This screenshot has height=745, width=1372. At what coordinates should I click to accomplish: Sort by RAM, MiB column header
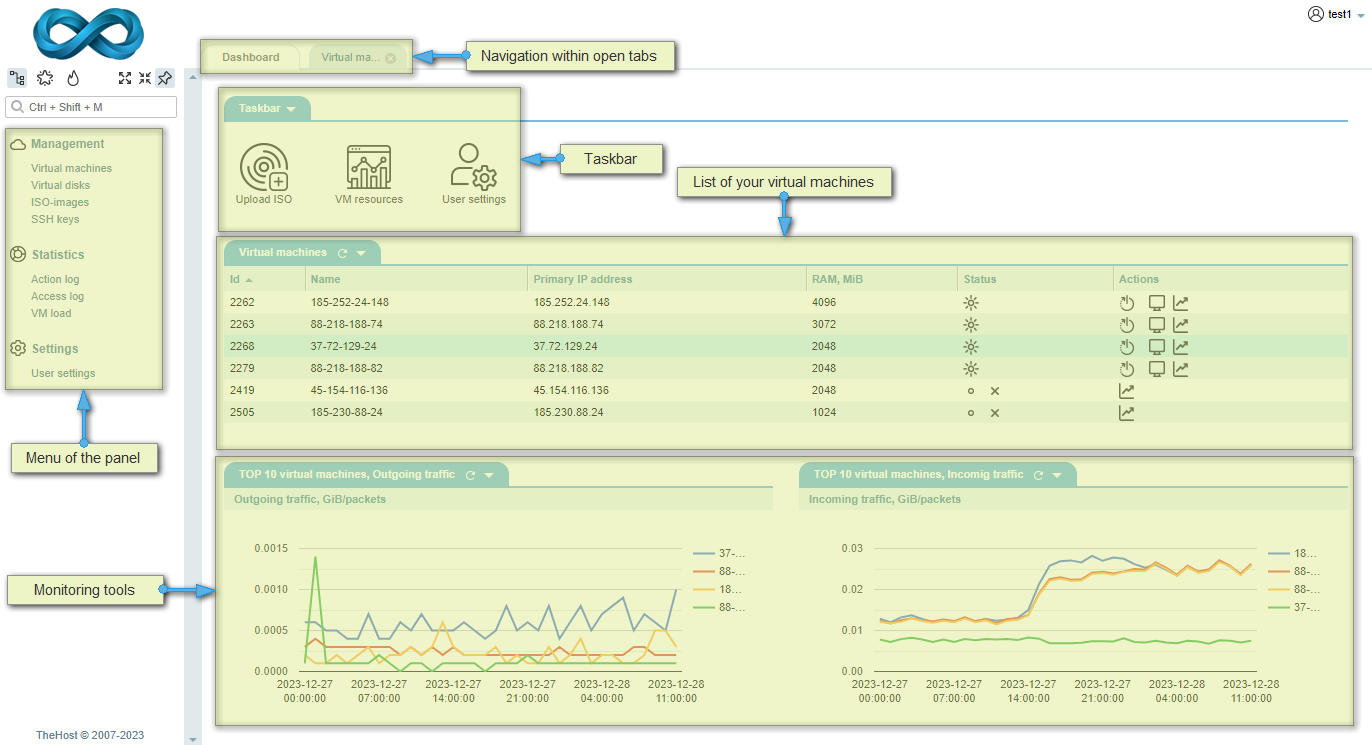click(x=837, y=279)
